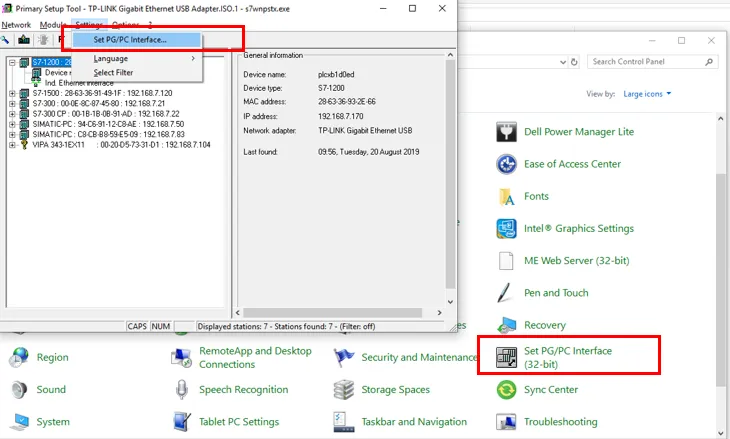Open the System computer icon
The image size is (730, 439).
coord(19,422)
